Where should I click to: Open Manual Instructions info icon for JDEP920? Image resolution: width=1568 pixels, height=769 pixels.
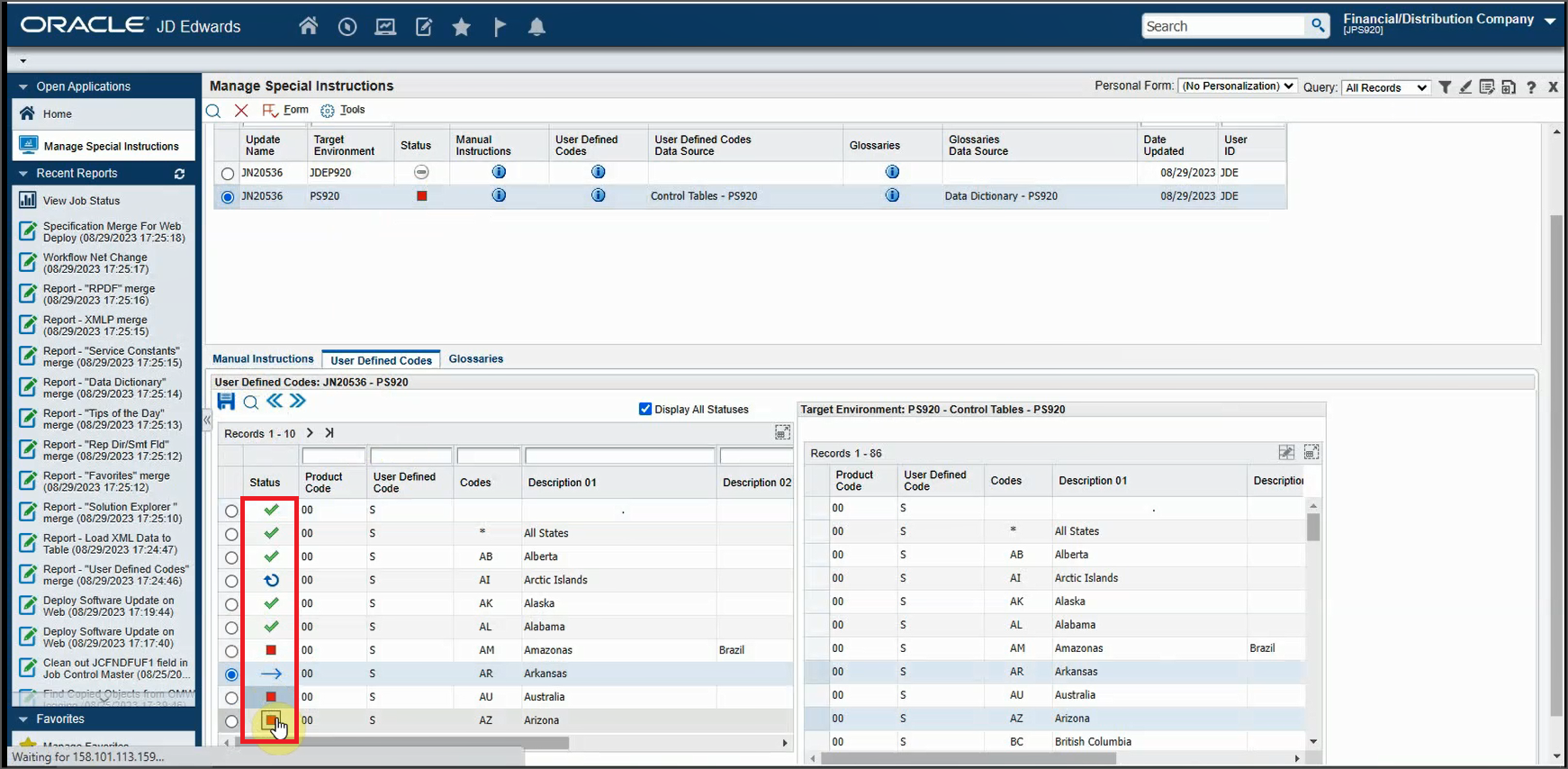coord(499,172)
